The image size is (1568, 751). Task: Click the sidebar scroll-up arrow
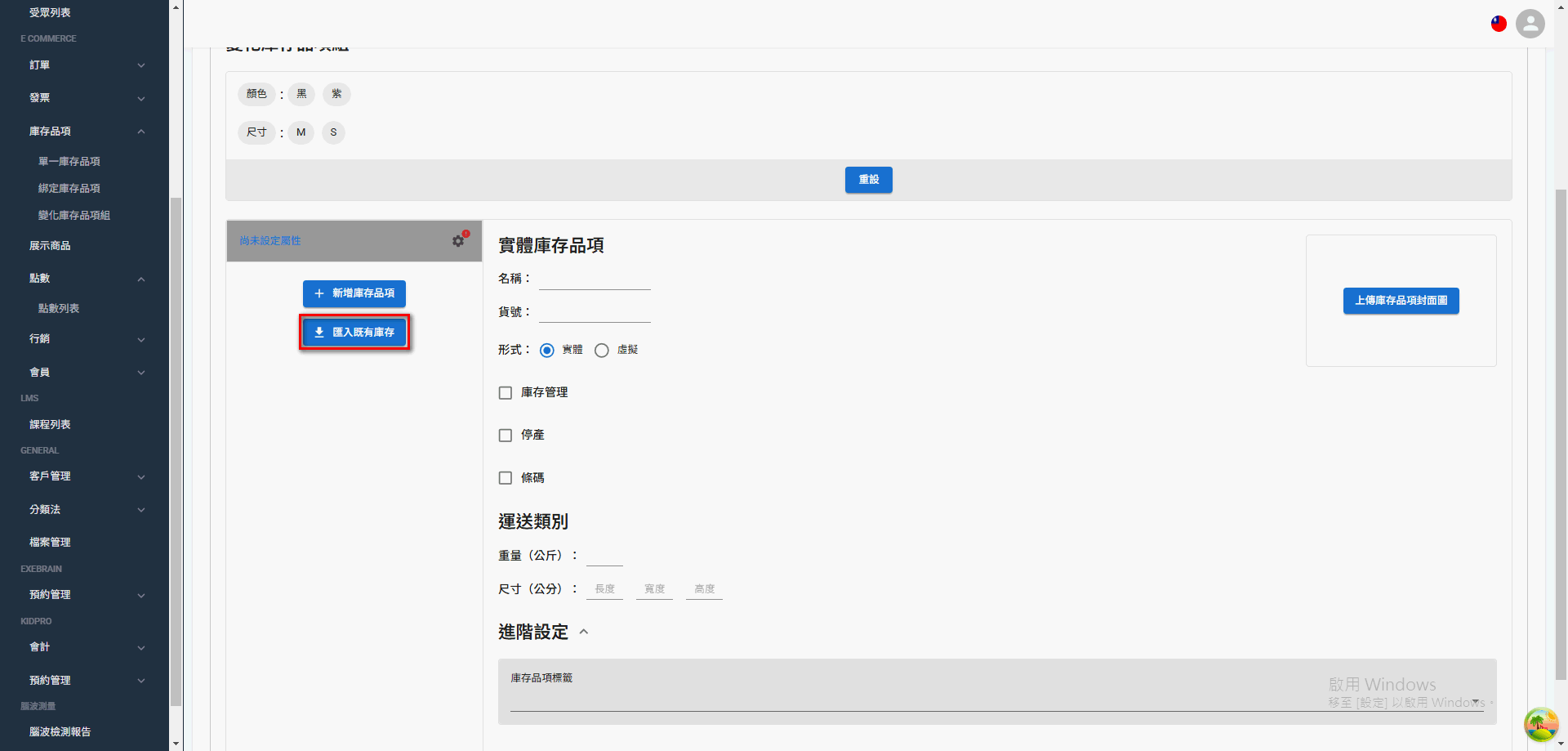point(176,7)
